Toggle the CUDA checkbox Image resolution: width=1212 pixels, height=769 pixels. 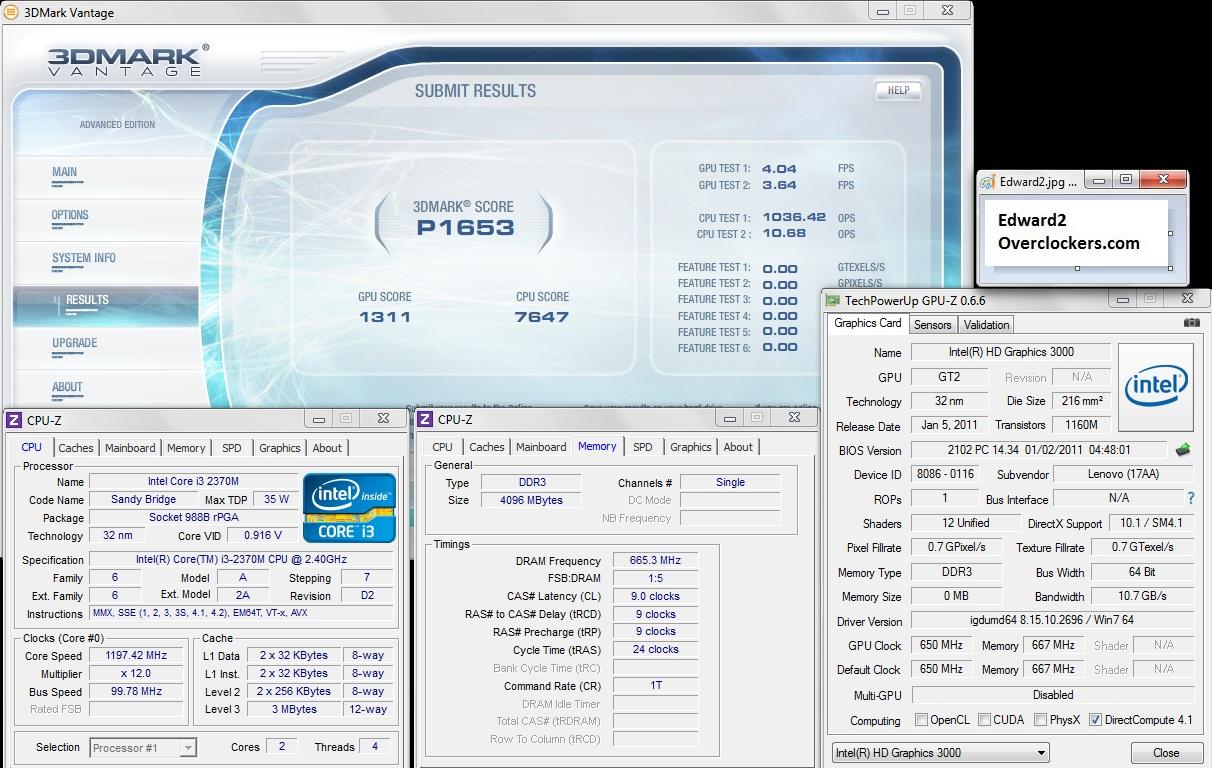[985, 720]
